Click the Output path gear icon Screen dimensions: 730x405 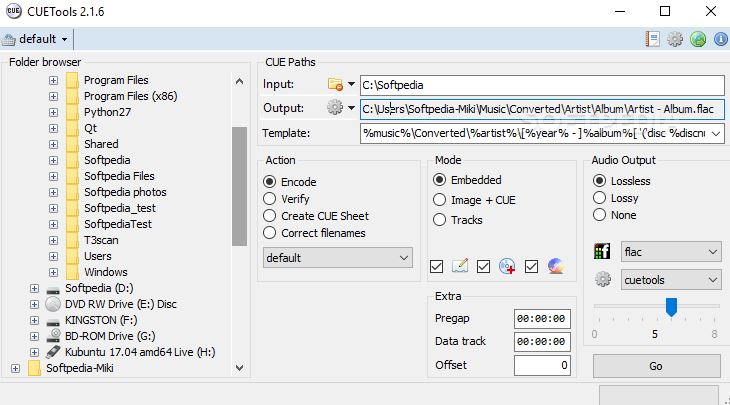(x=335, y=108)
